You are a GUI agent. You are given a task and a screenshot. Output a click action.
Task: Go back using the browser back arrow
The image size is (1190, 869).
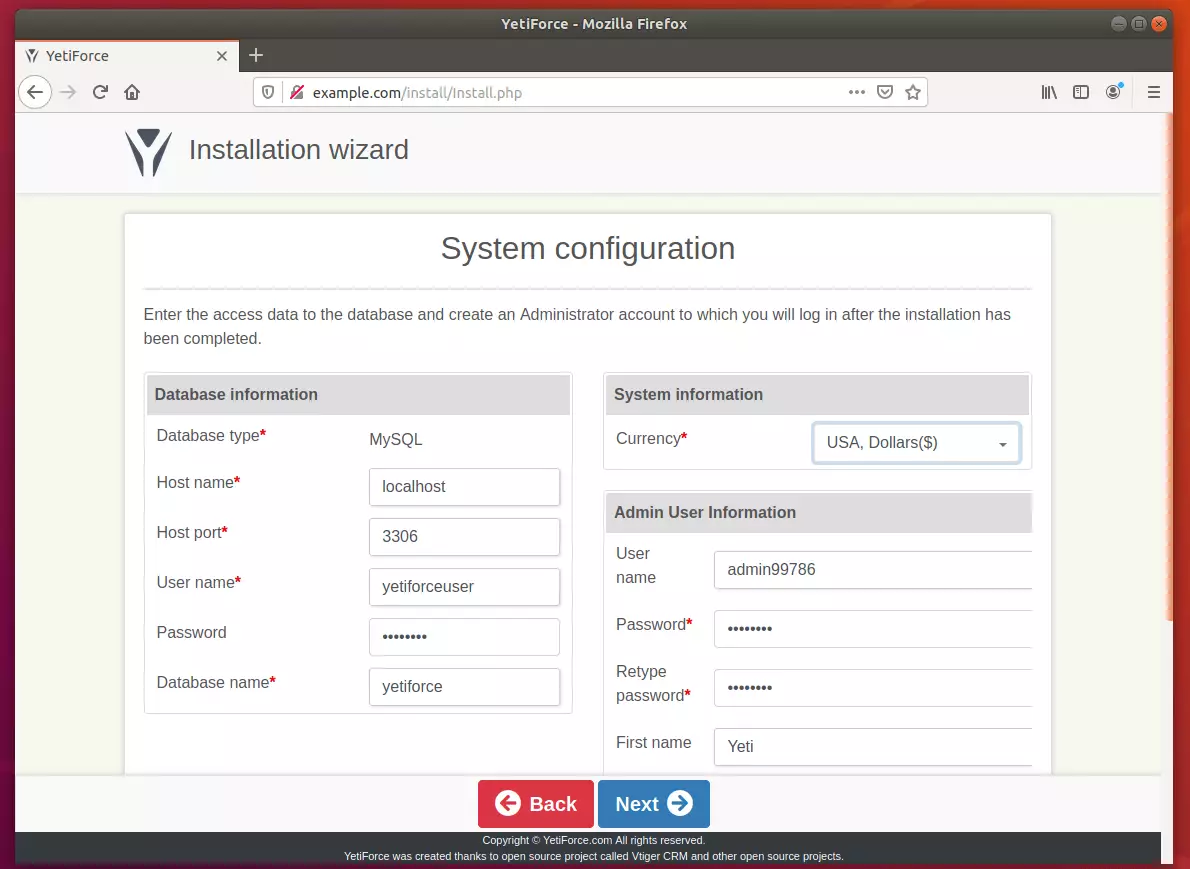point(35,93)
